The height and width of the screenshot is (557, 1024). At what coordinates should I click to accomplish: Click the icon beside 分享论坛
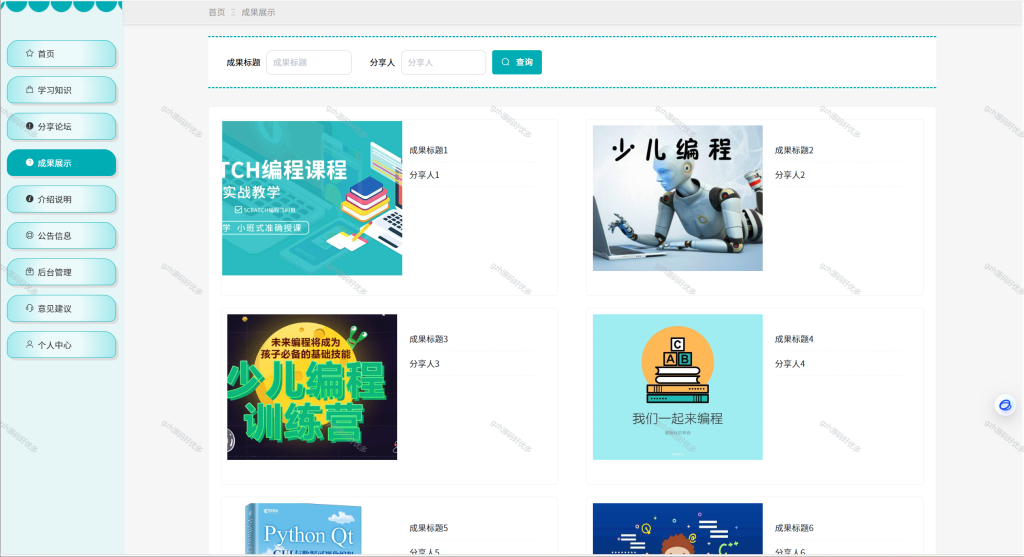click(29, 126)
